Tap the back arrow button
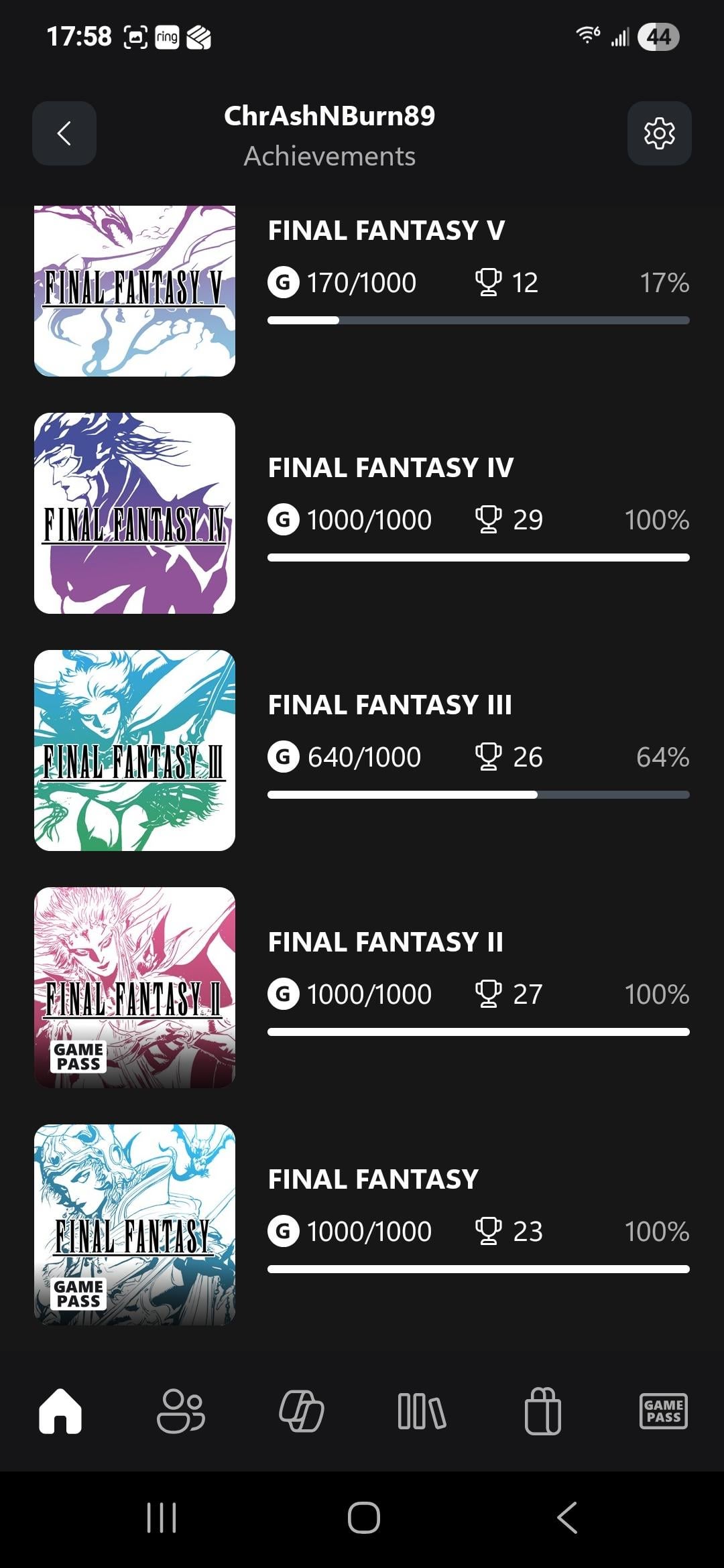This screenshot has height=1568, width=724. (x=64, y=133)
